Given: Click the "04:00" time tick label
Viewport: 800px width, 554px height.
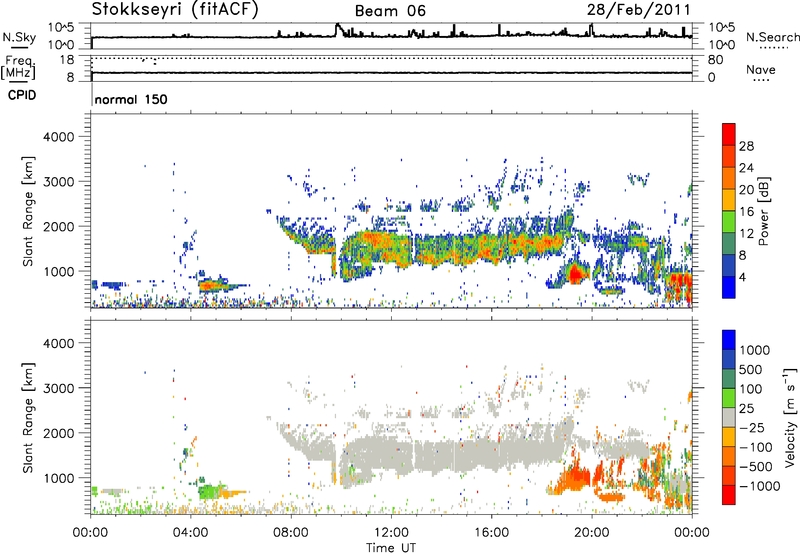Looking at the screenshot, I should [x=191, y=533].
